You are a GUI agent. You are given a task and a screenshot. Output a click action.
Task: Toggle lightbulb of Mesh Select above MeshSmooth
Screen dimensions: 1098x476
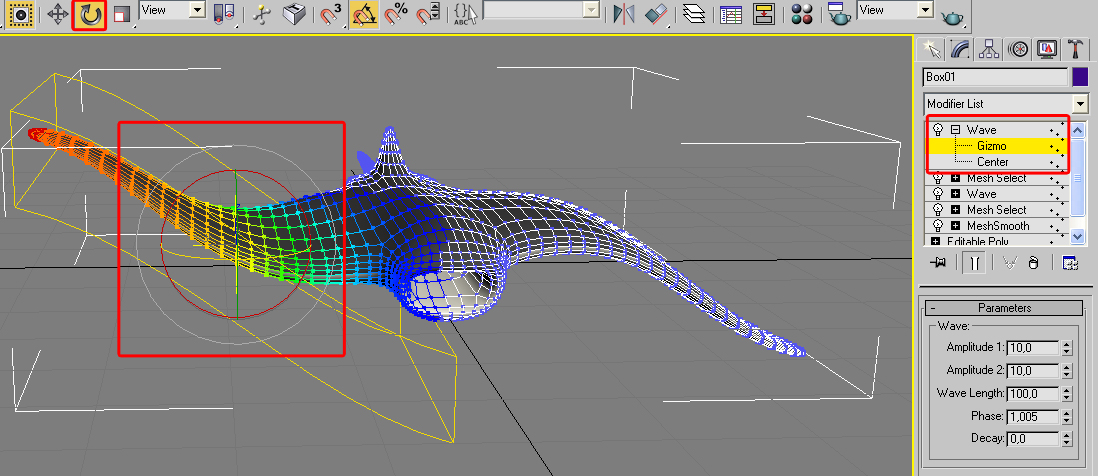[x=938, y=210]
